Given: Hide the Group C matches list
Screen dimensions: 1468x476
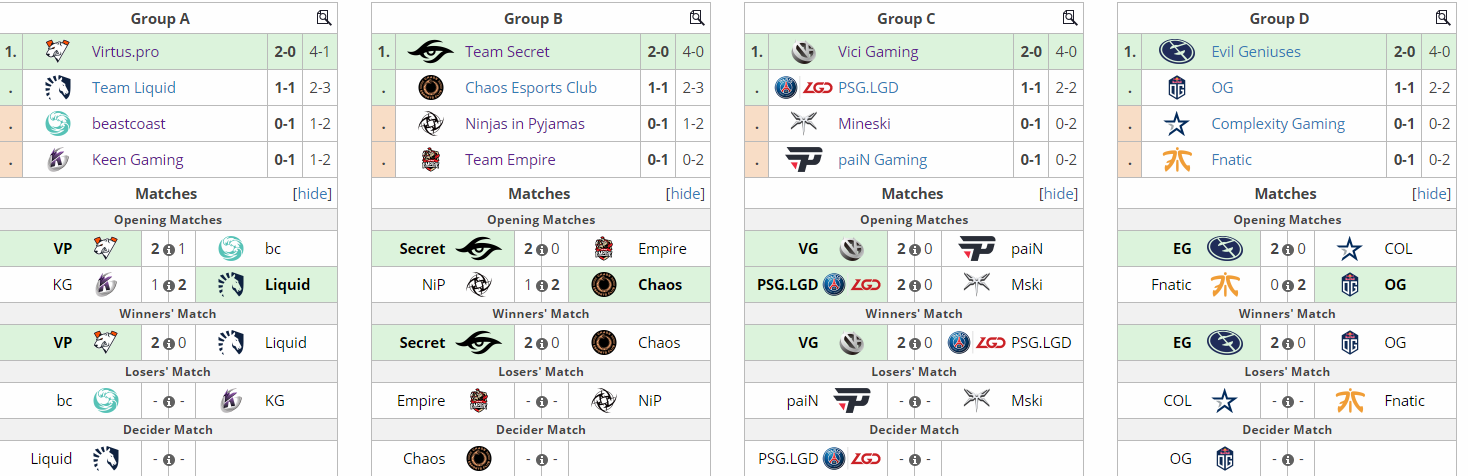Looking at the screenshot, I should coord(1058,194).
